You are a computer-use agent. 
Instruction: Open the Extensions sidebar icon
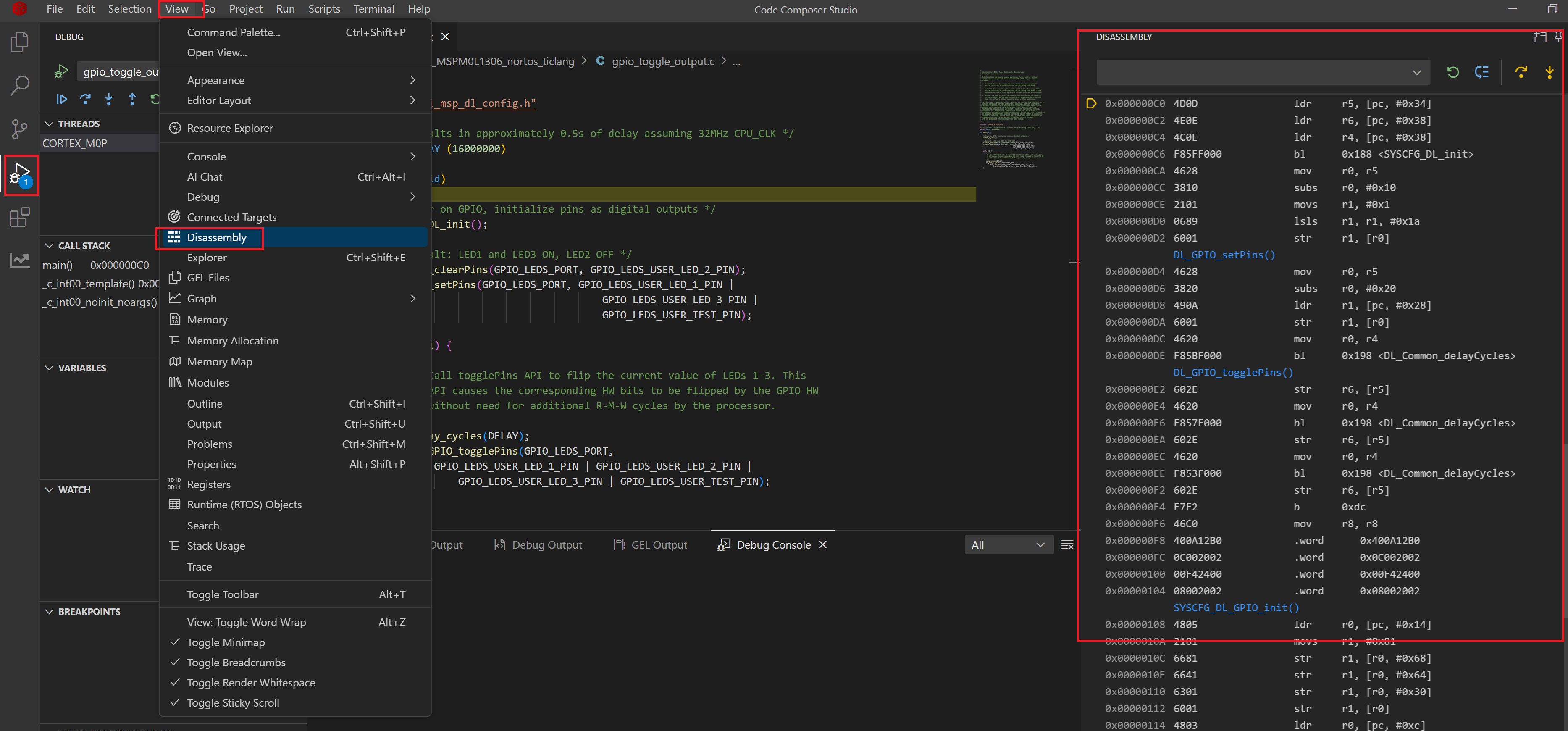point(19,217)
